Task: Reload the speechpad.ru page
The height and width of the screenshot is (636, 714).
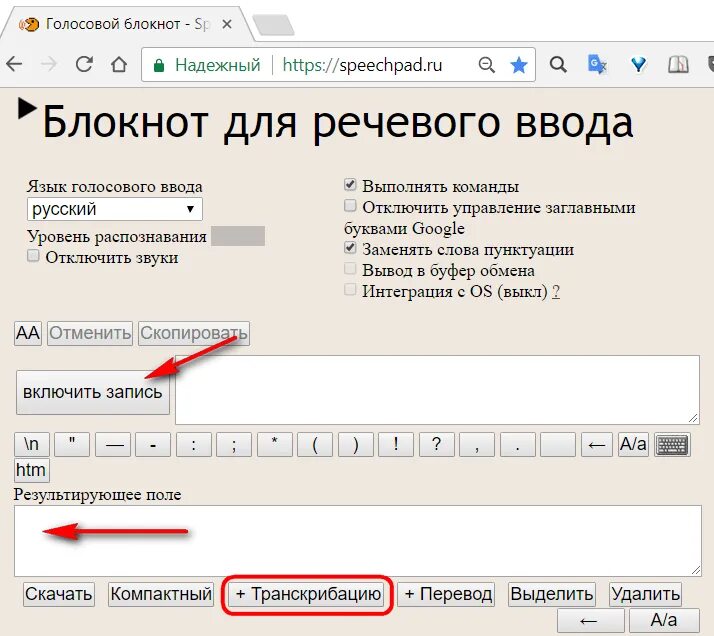Action: [84, 64]
